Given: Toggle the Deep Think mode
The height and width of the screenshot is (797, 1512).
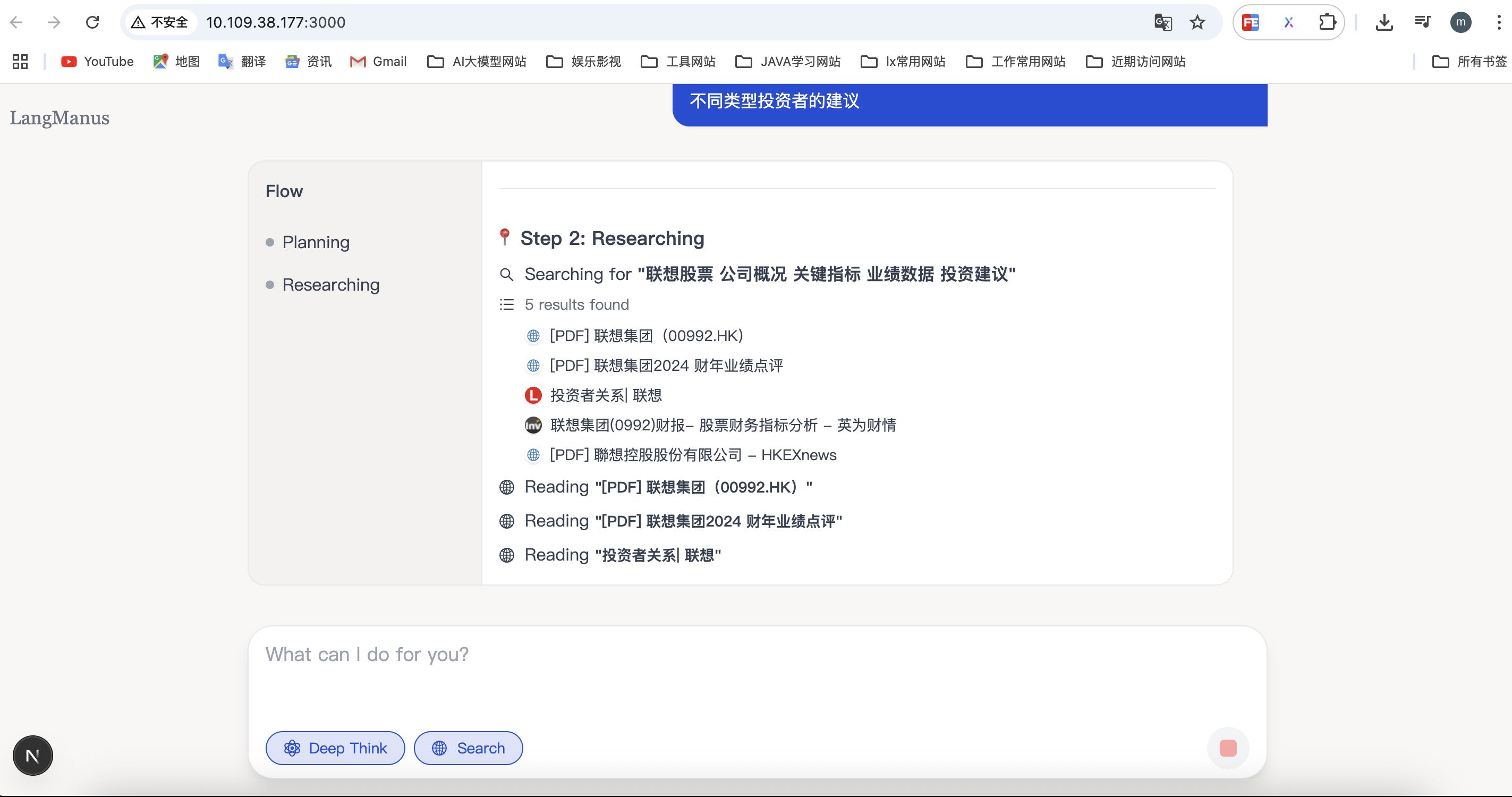Looking at the screenshot, I should point(335,748).
